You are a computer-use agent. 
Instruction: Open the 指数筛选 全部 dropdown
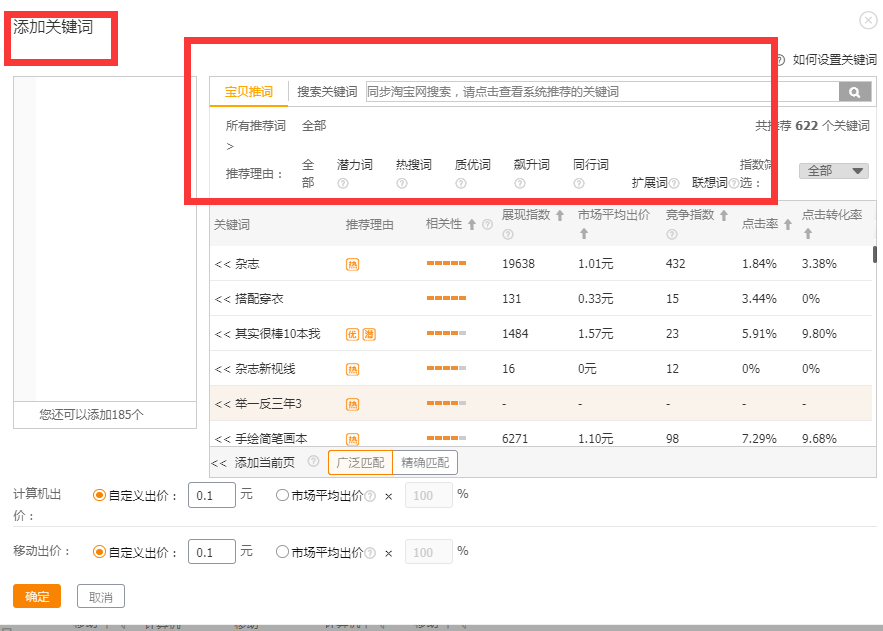pyautogui.click(x=833, y=171)
